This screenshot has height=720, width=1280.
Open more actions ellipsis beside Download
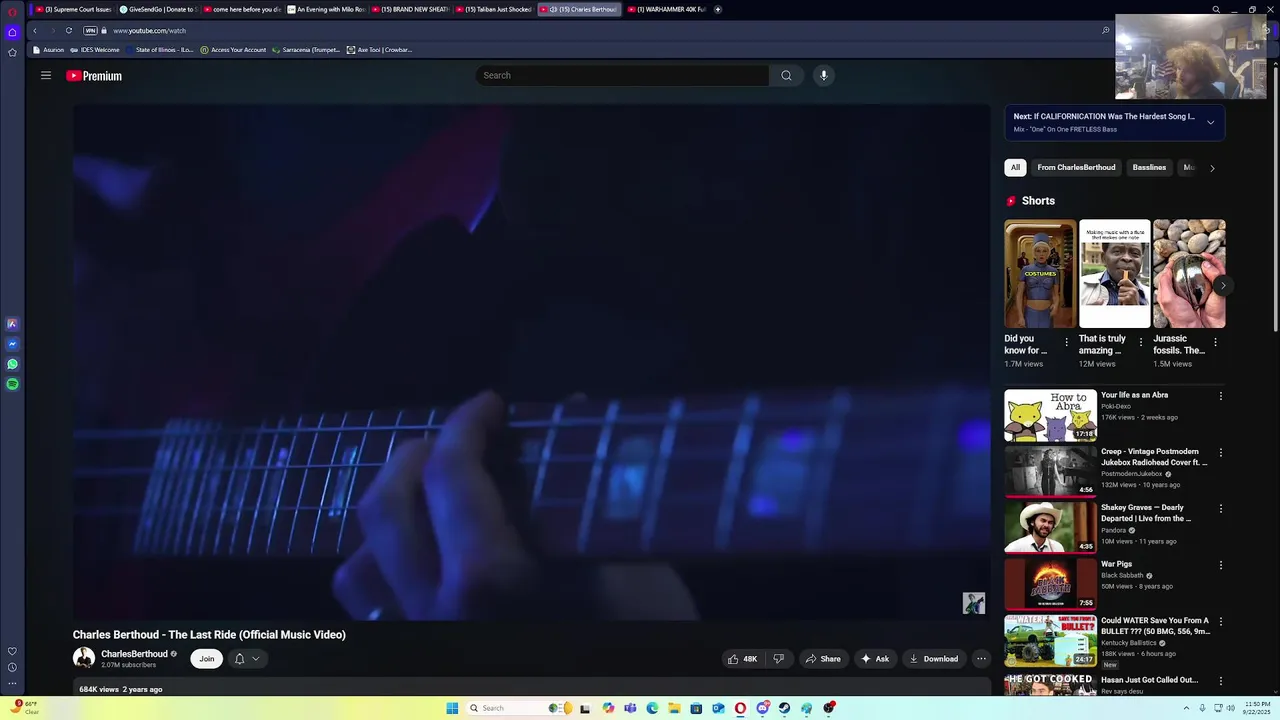pos(981,659)
